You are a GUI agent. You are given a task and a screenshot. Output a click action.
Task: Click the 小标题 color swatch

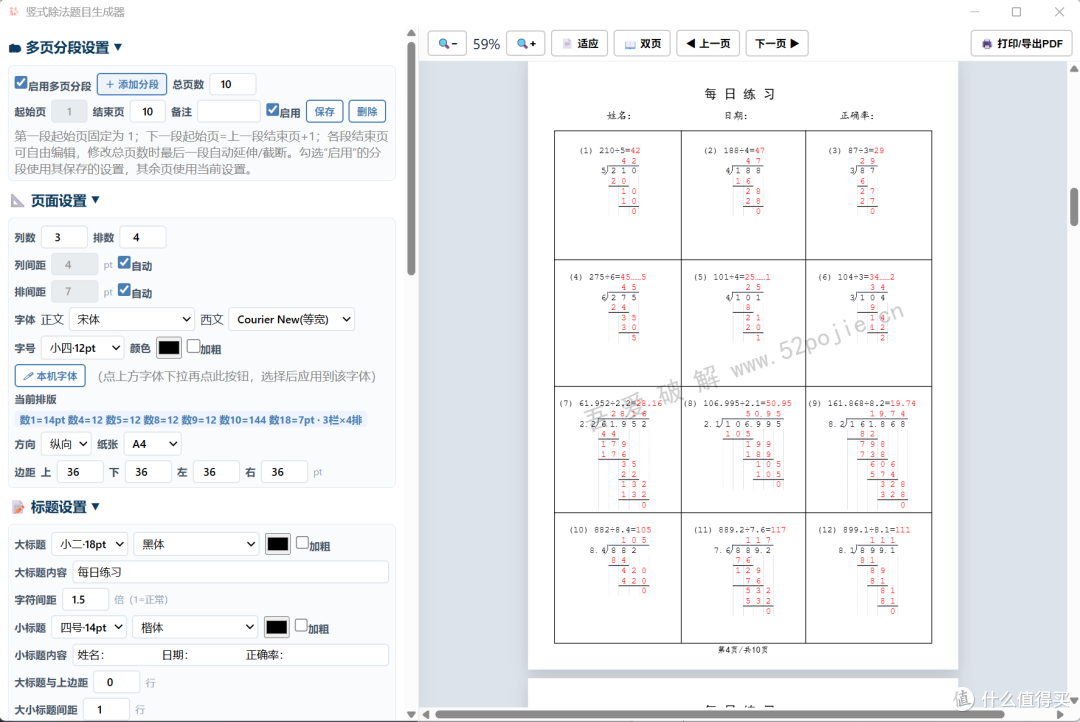[276, 627]
